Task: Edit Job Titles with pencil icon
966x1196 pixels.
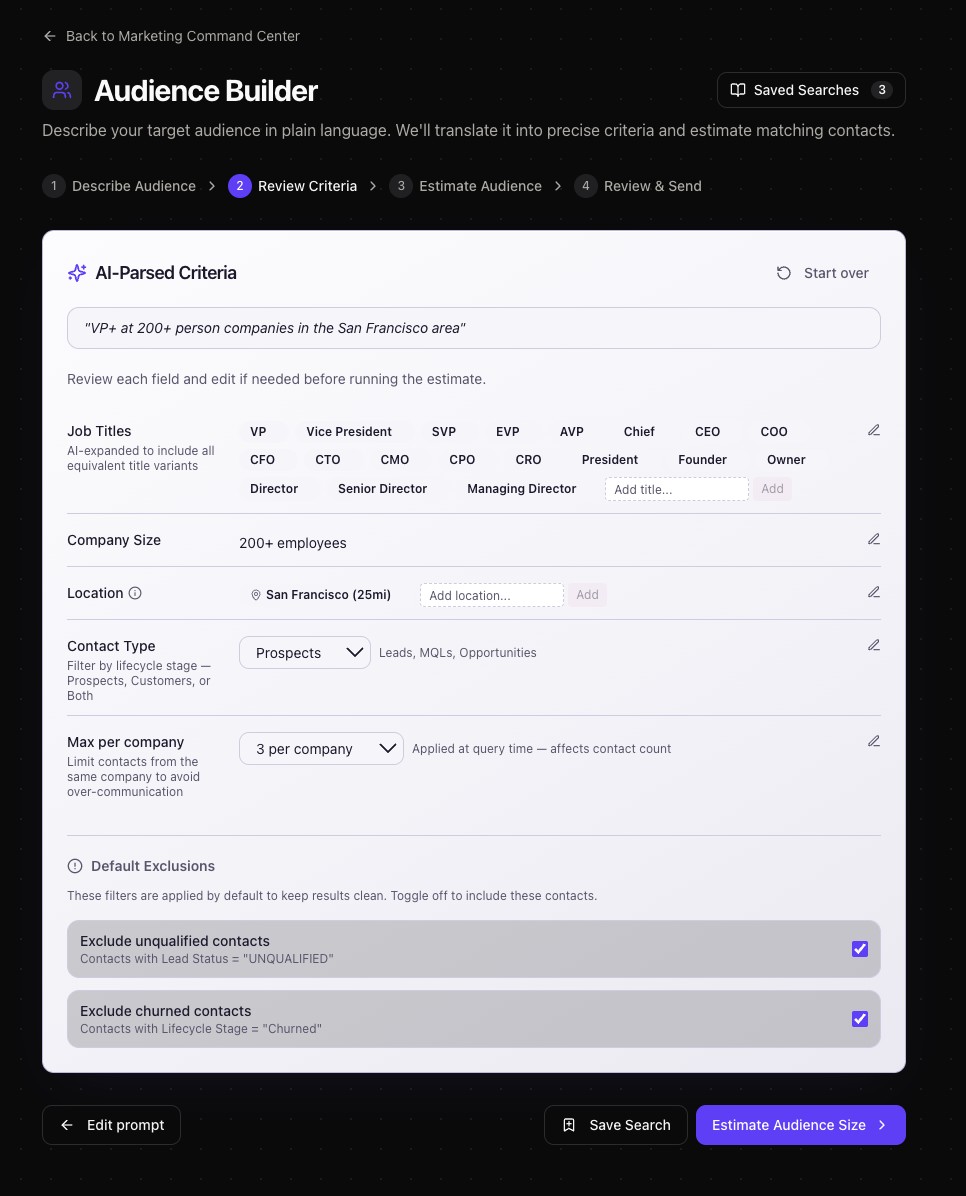Action: 874,430
